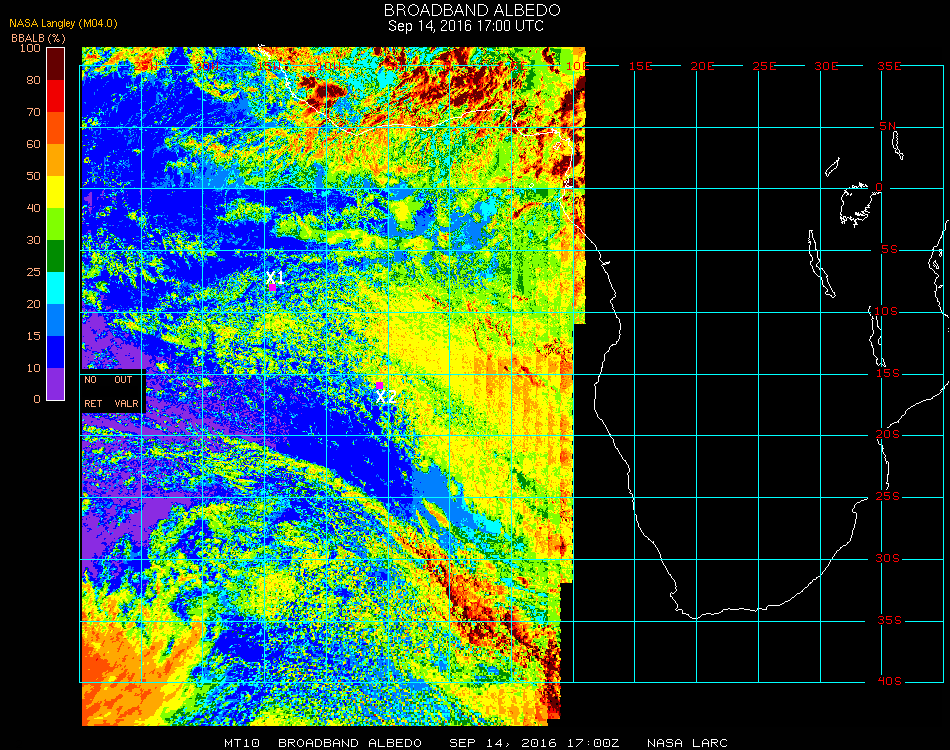Click the 100 value on the colorbar
Image resolution: width=950 pixels, height=750 pixels.
[x=30, y=48]
